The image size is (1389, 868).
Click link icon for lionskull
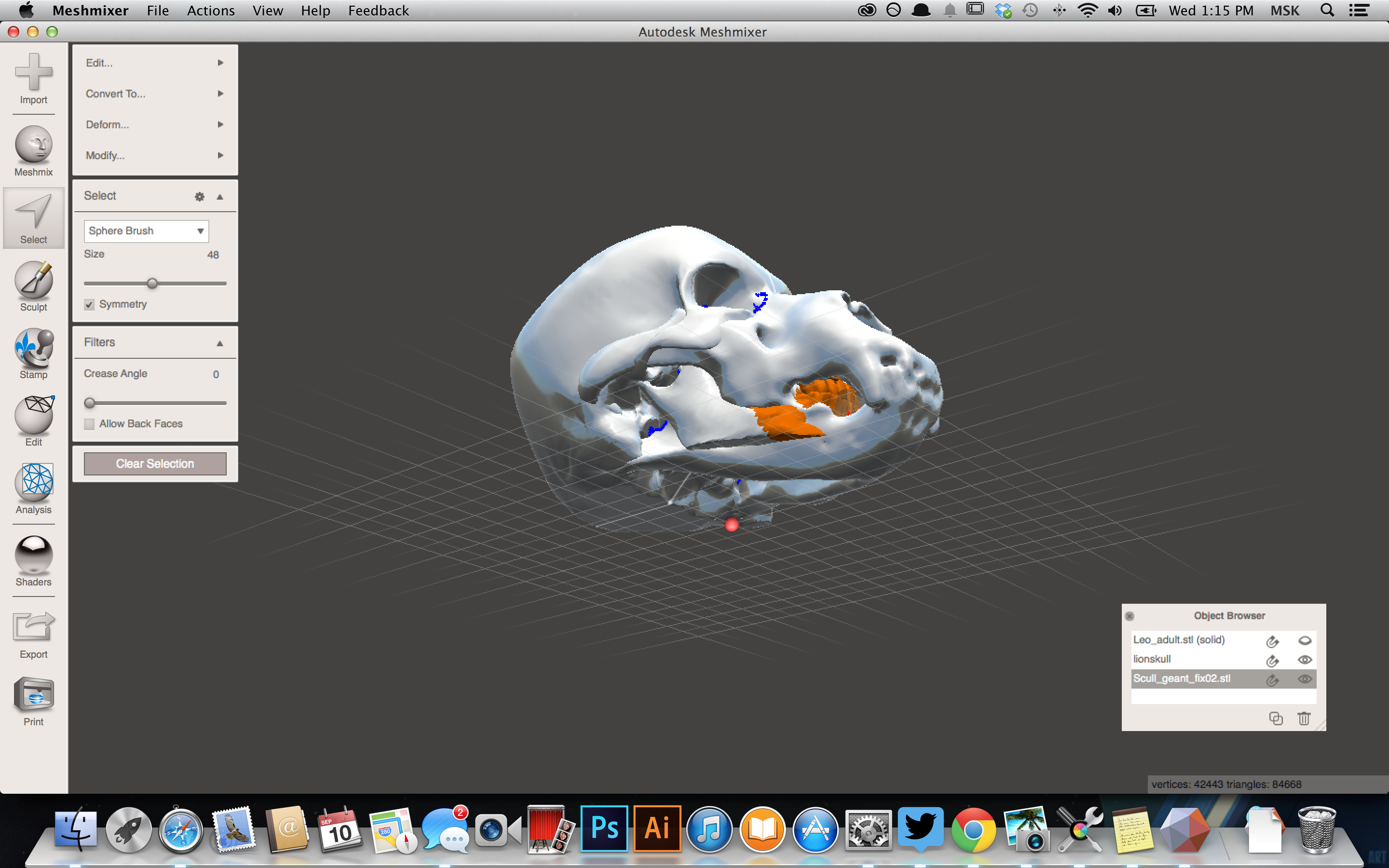click(x=1272, y=660)
